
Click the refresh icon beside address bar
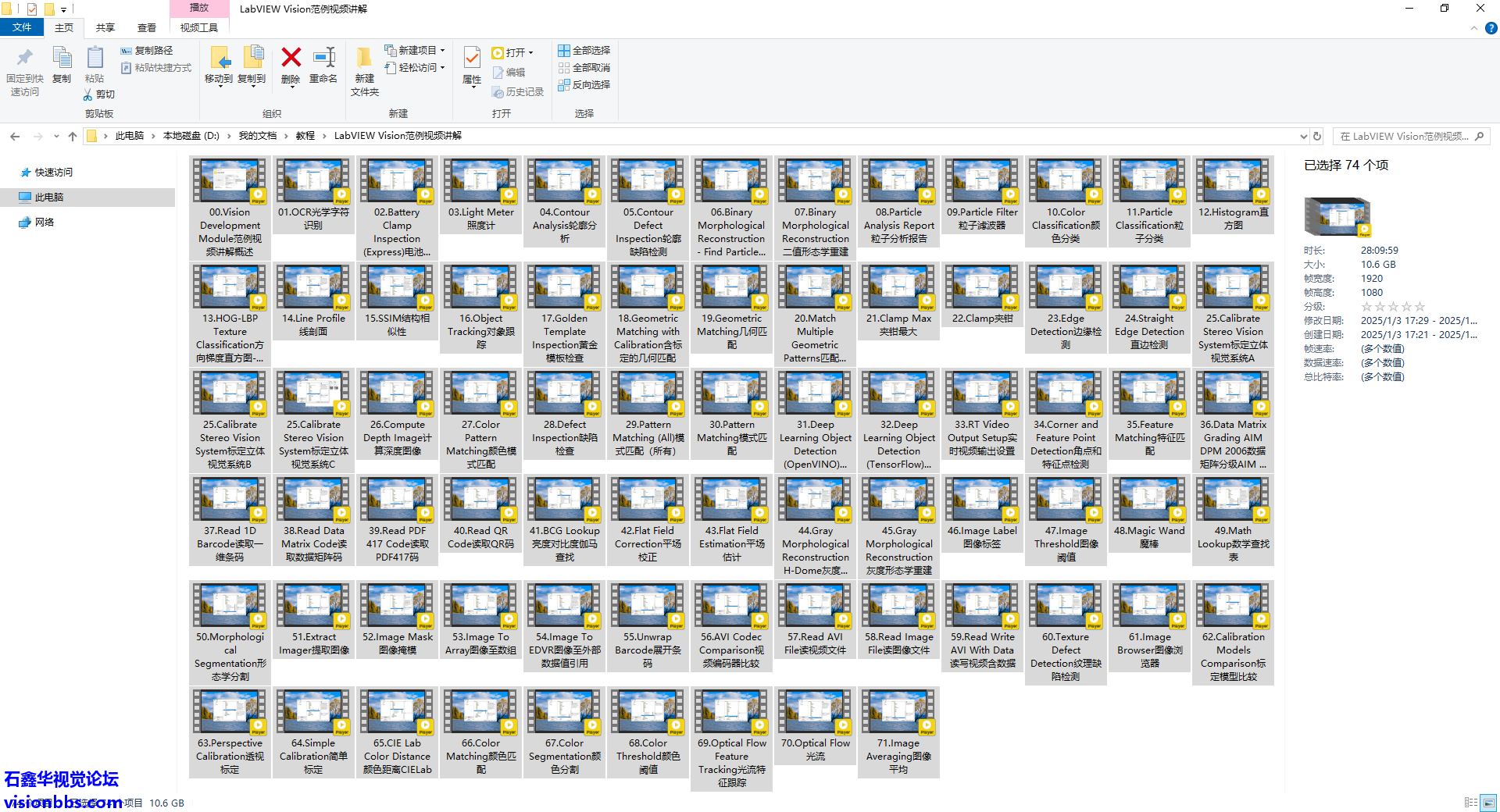[1317, 136]
